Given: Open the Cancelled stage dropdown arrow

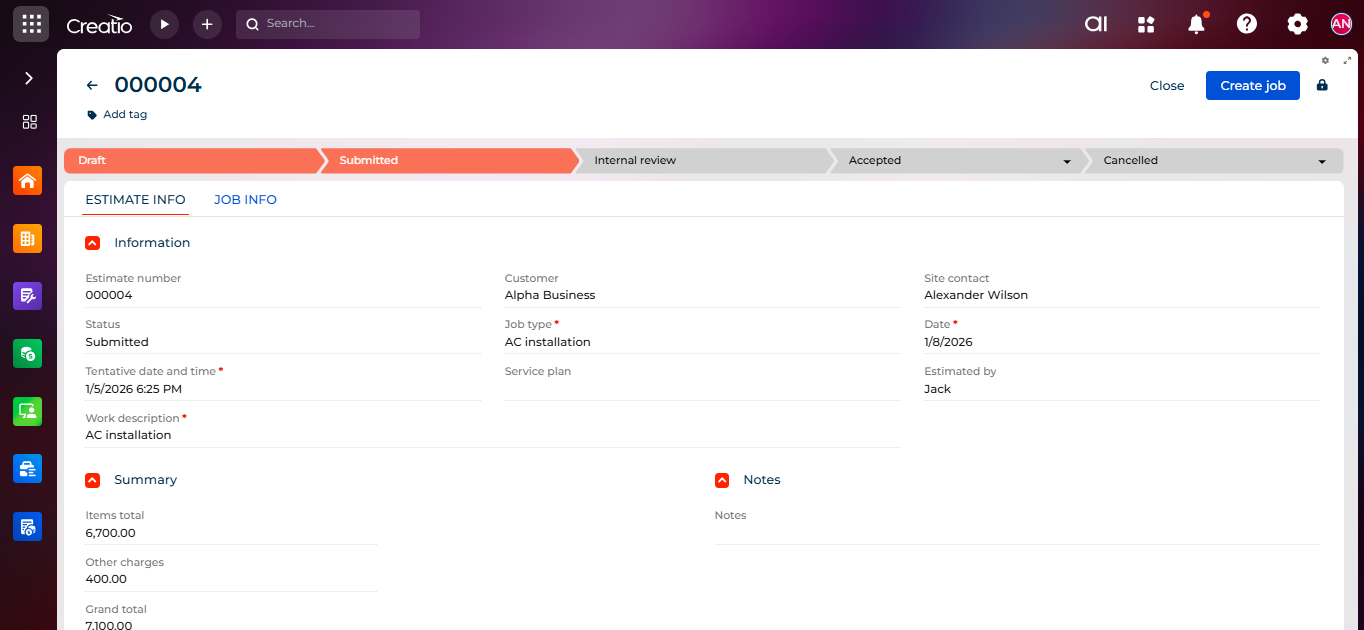Looking at the screenshot, I should pos(1322,161).
